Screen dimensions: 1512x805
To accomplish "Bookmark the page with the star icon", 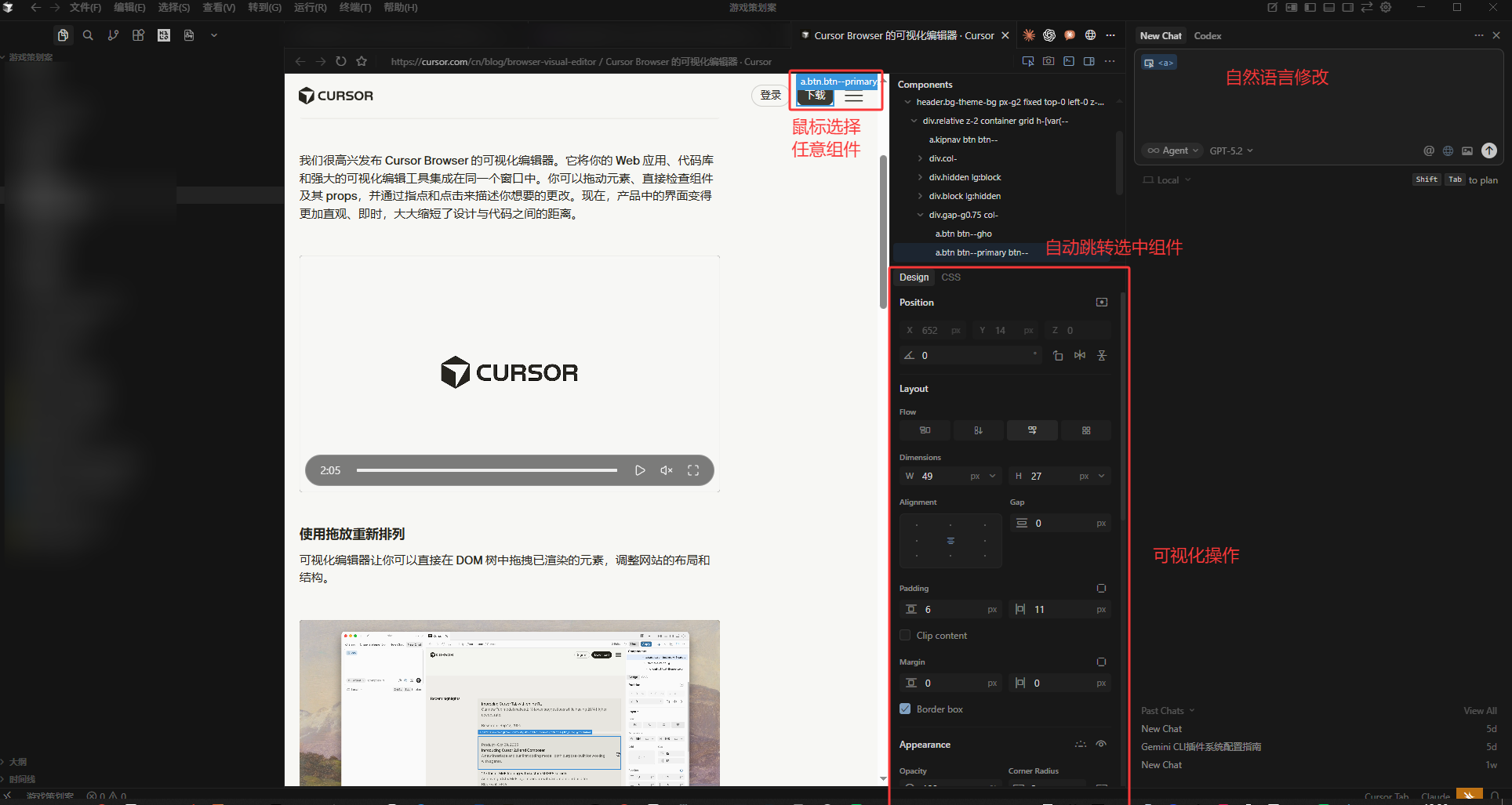I will click(362, 61).
